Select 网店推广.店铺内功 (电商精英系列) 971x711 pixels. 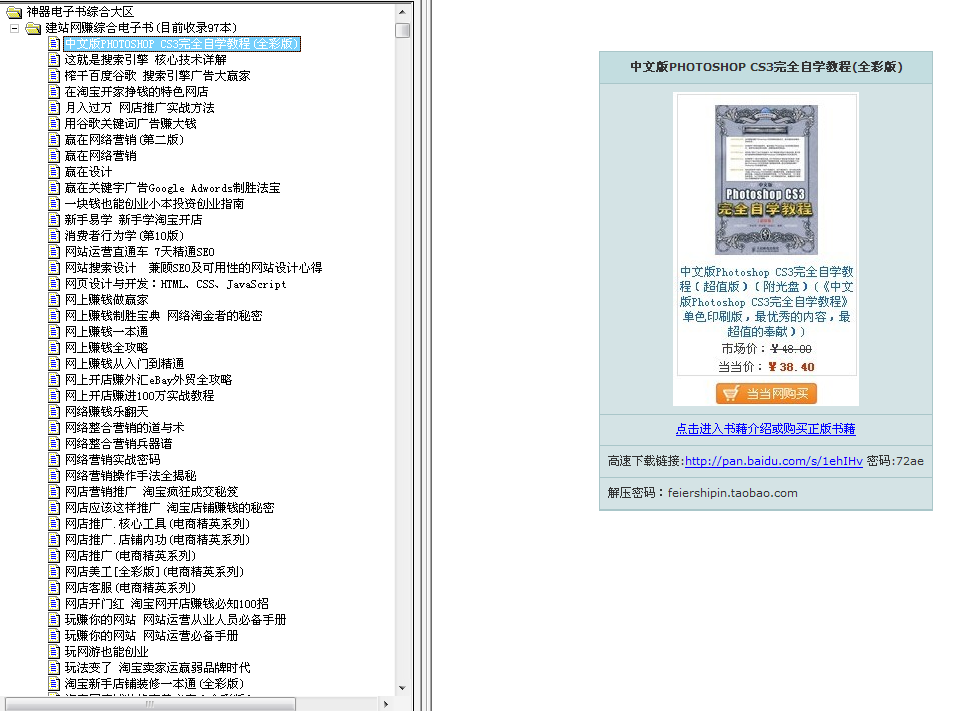[157, 540]
